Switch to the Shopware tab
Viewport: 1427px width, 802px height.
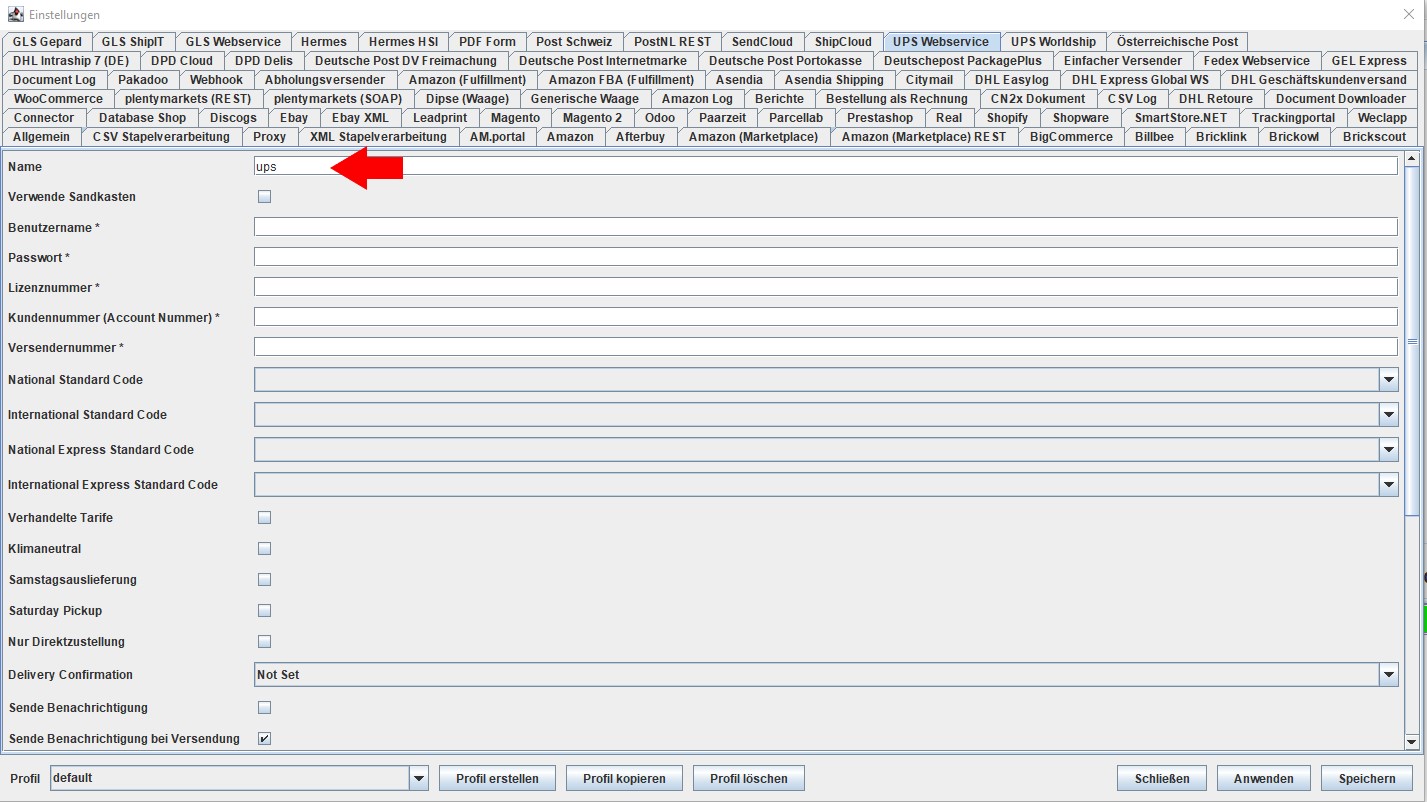(x=1081, y=118)
